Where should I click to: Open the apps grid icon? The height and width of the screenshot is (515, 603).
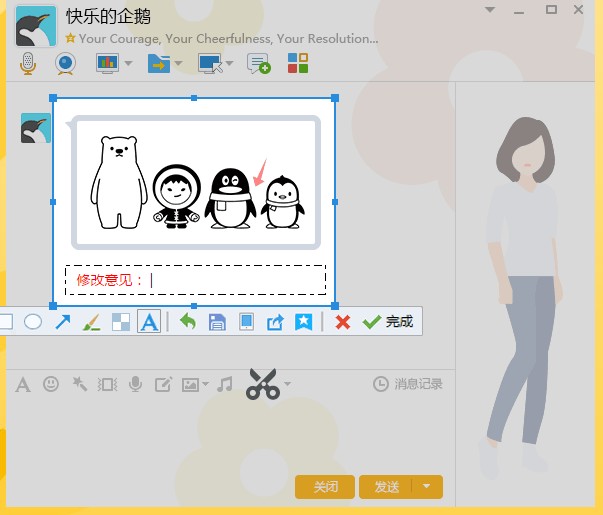298,63
